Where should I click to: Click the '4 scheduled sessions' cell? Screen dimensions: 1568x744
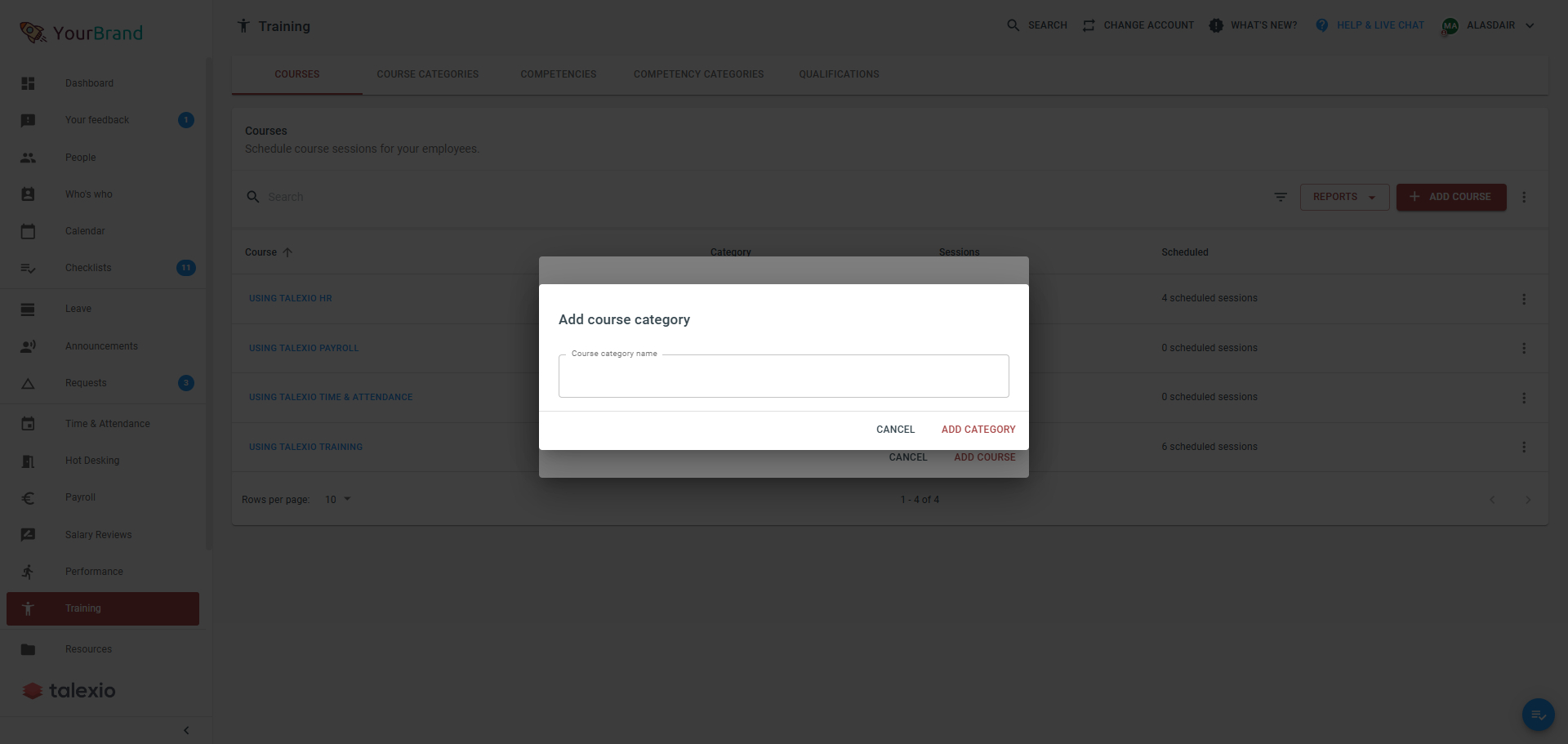coord(1209,299)
